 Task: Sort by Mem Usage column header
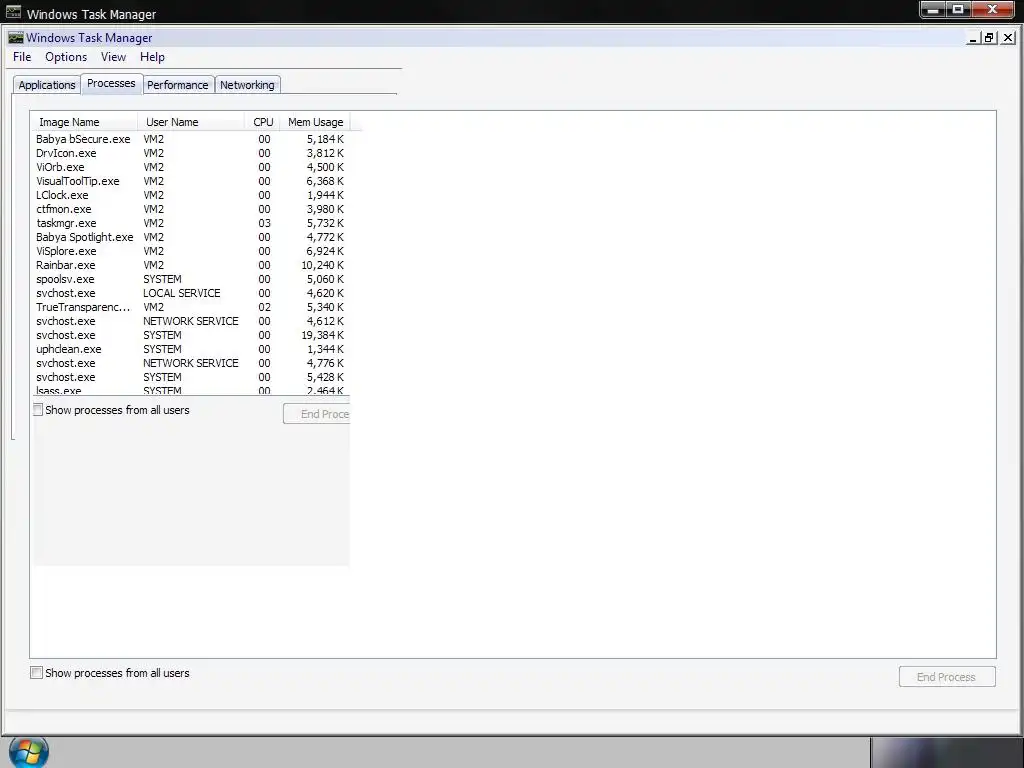tap(315, 122)
